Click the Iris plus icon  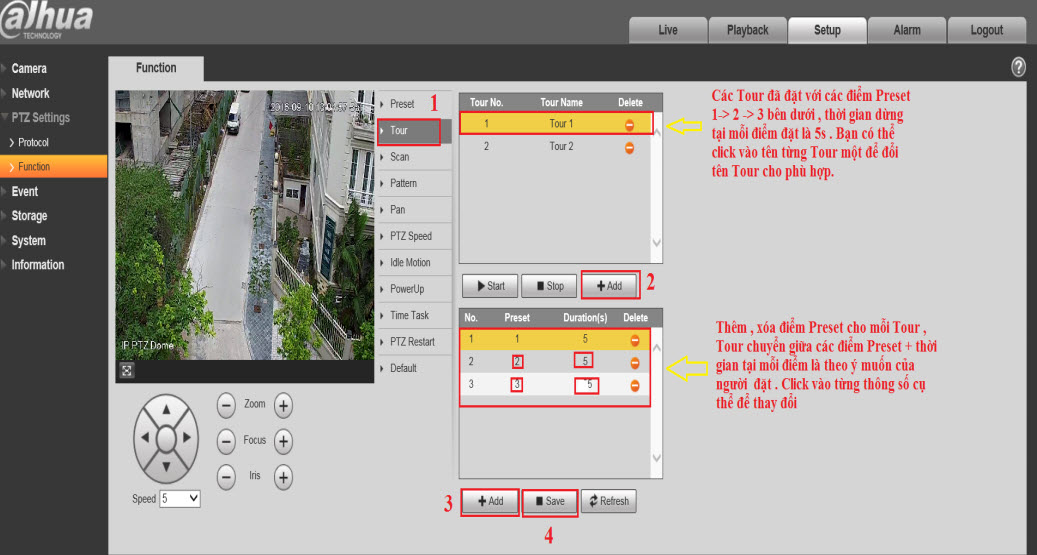283,477
